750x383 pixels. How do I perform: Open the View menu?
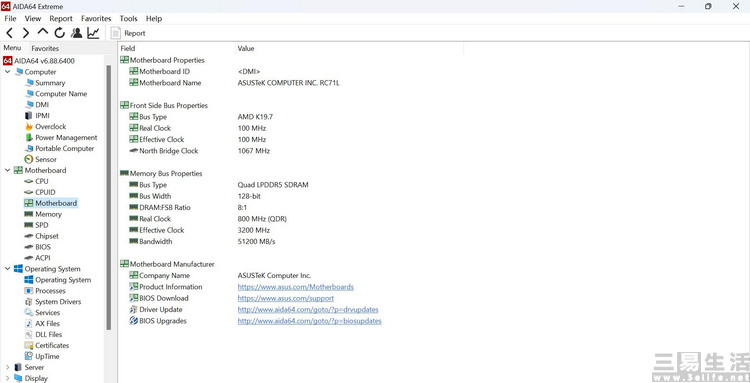point(33,19)
